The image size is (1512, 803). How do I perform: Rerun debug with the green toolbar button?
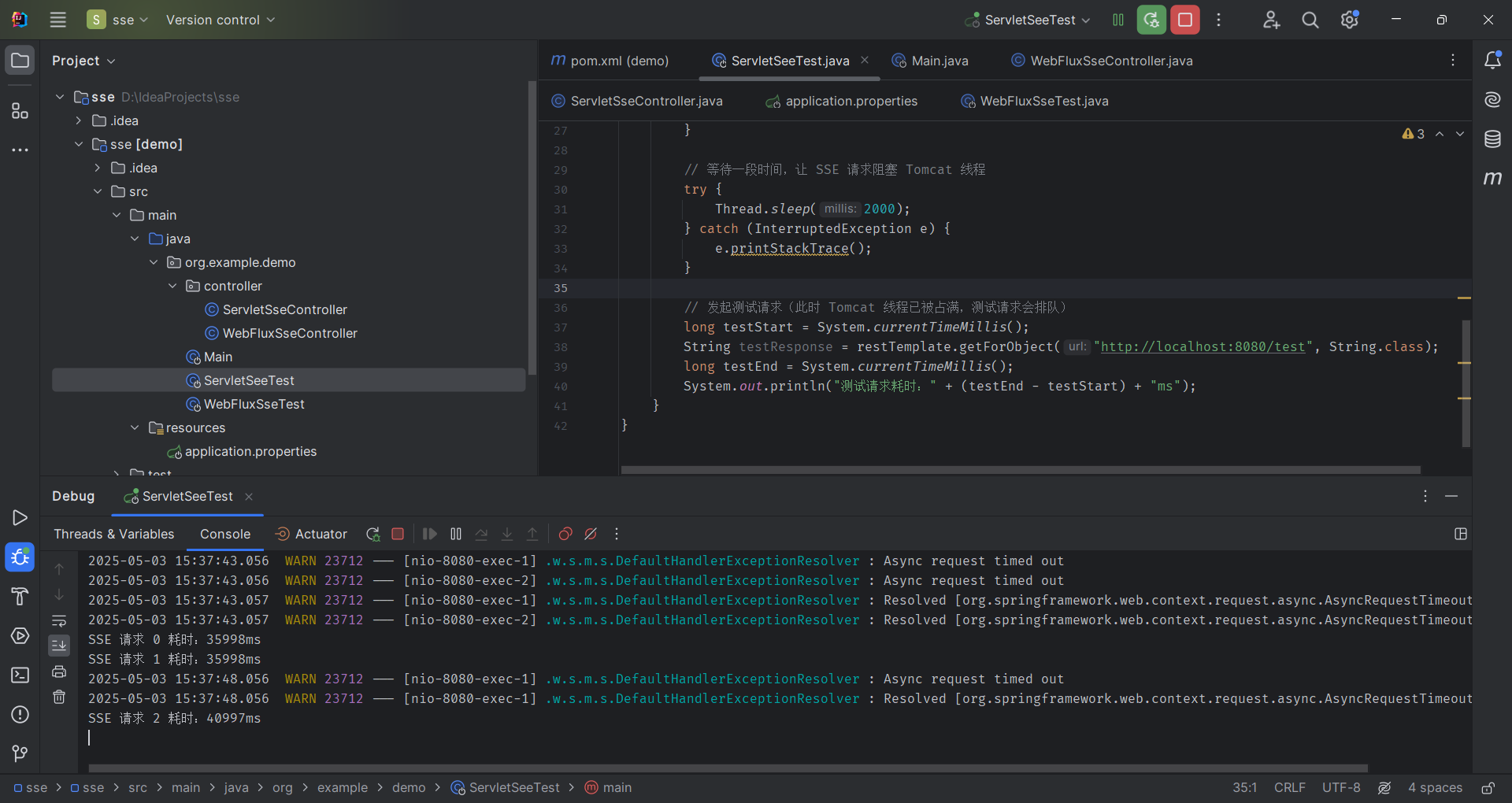[1151, 20]
